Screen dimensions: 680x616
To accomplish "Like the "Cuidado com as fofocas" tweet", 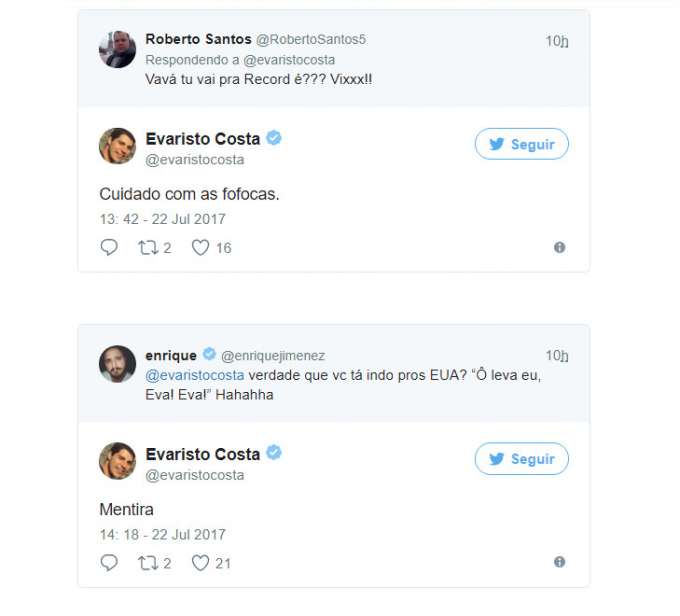I will 201,247.
